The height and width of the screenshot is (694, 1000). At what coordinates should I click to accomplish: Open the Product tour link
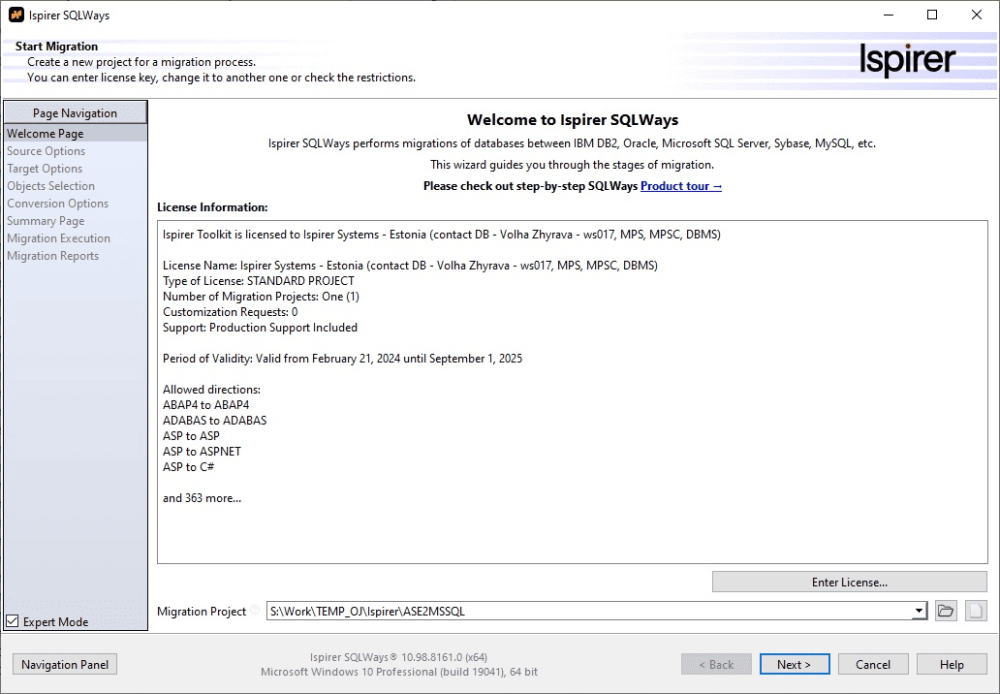681,186
